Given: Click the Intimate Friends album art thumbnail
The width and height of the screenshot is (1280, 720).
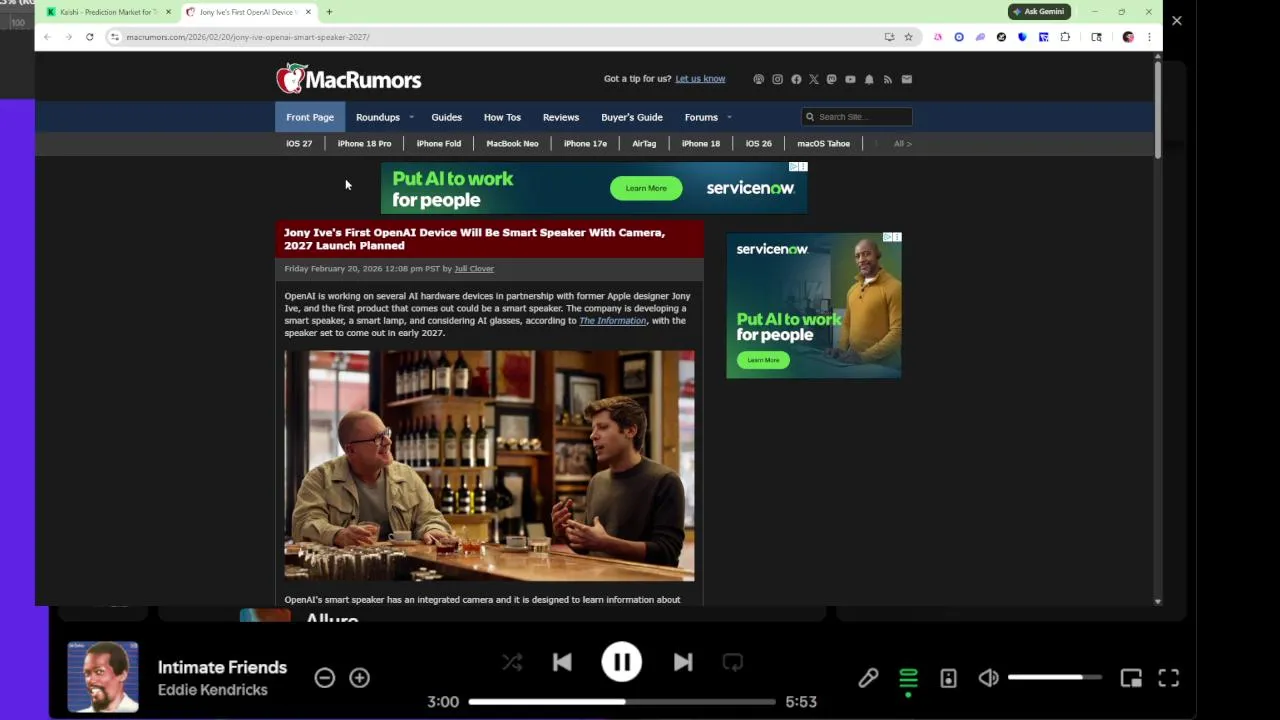Looking at the screenshot, I should 103,677.
